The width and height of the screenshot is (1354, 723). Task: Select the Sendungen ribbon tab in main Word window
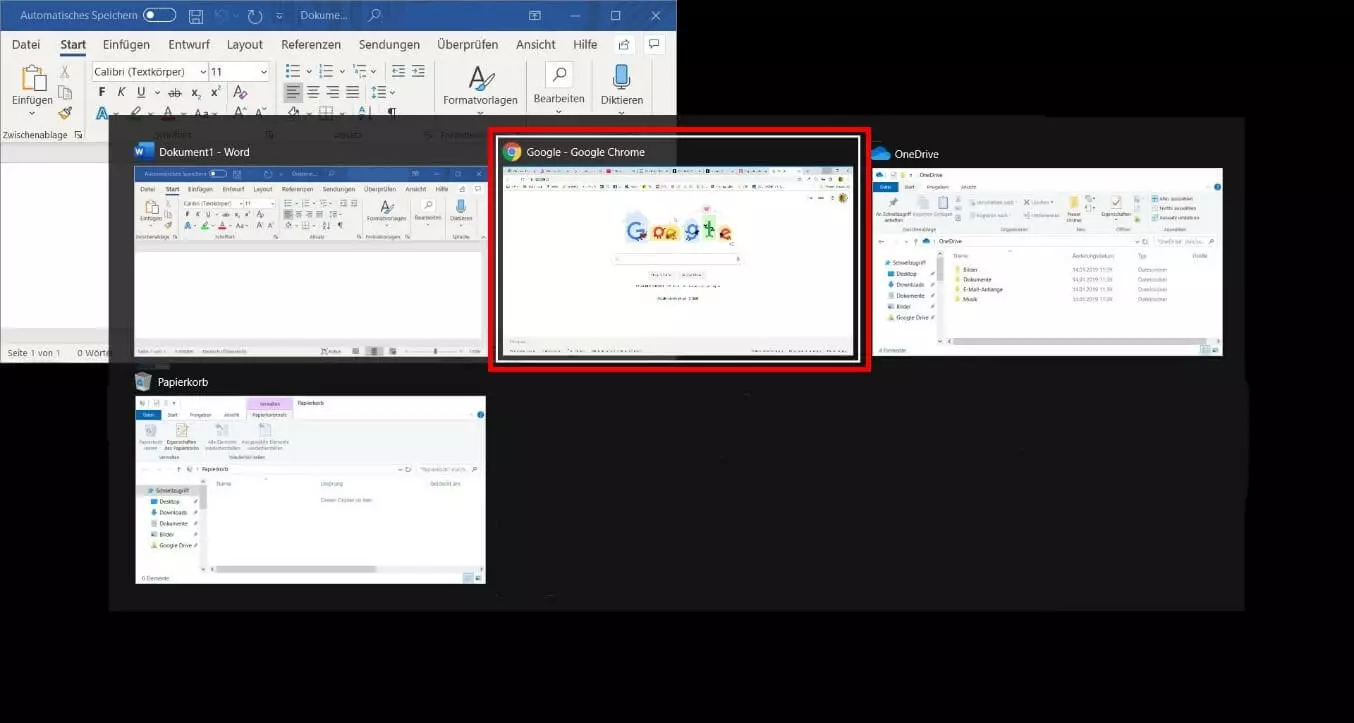pos(389,45)
